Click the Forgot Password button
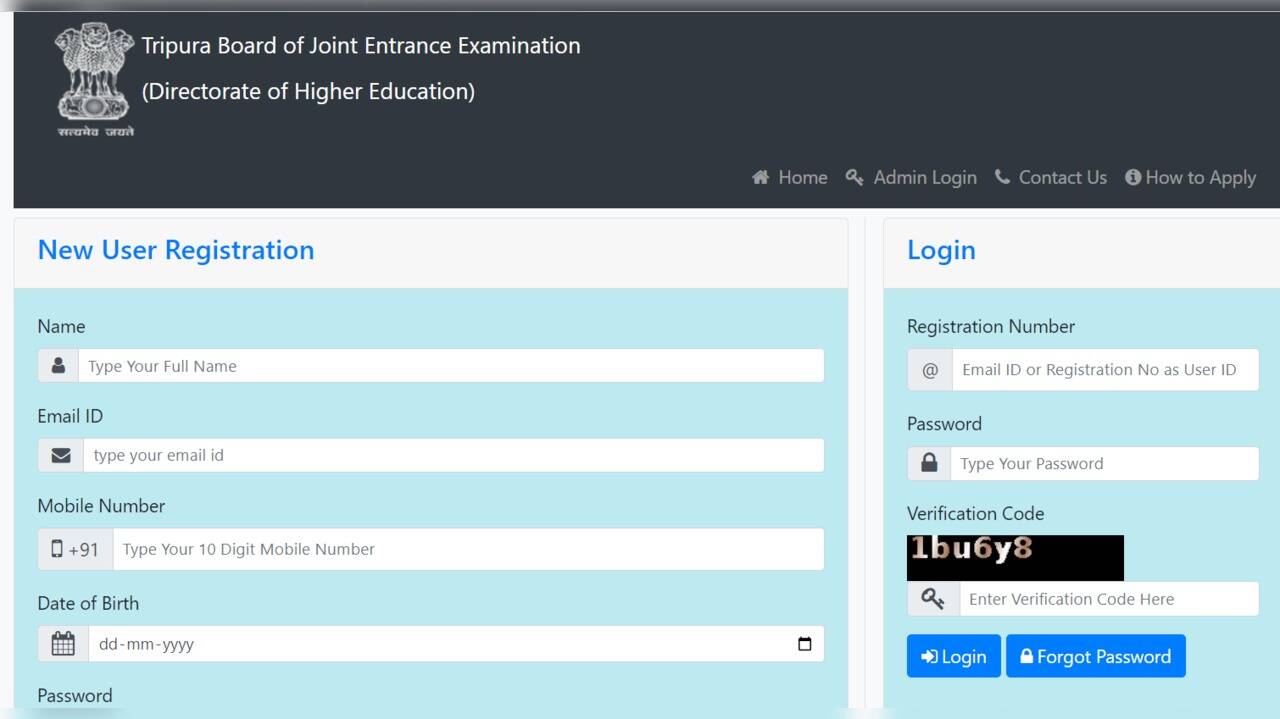Image resolution: width=1280 pixels, height=719 pixels. pyautogui.click(x=1096, y=656)
